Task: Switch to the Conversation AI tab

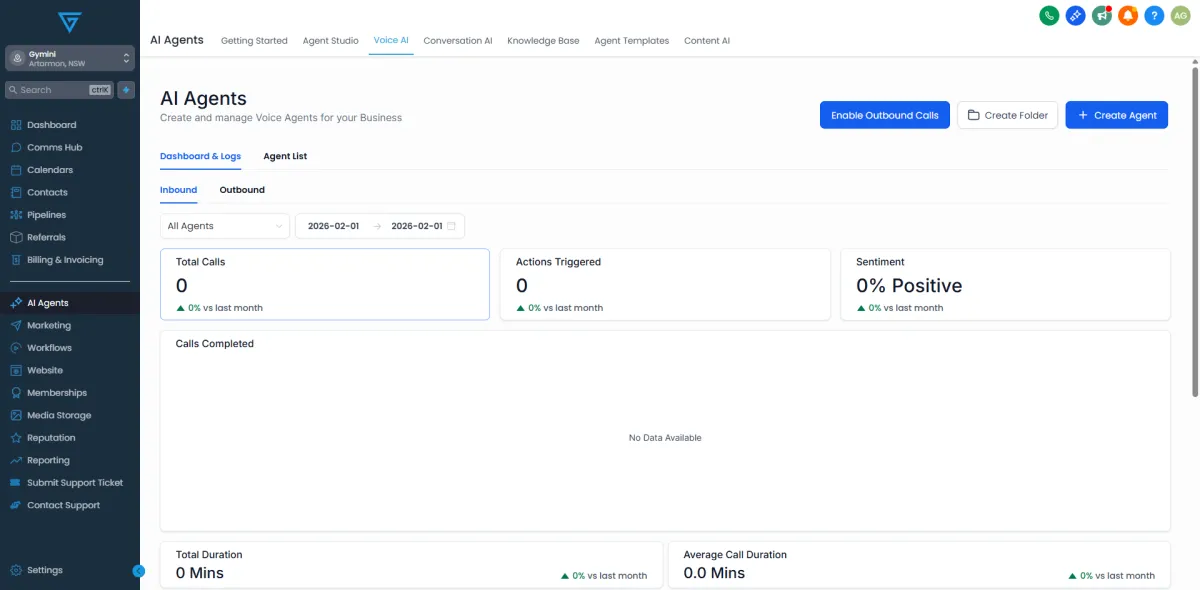Action: click(457, 40)
